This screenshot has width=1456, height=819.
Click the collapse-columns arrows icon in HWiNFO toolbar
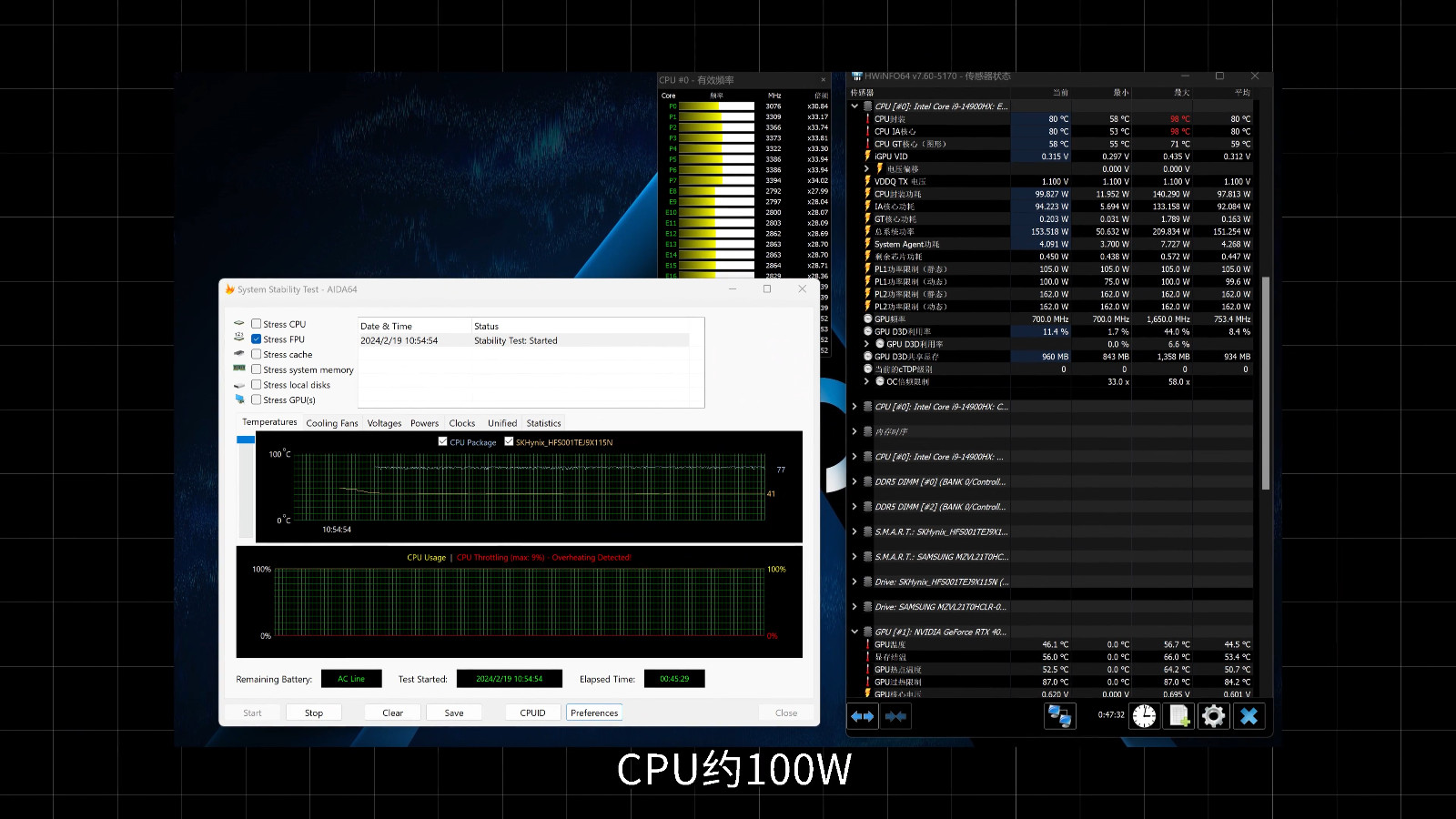[895, 716]
